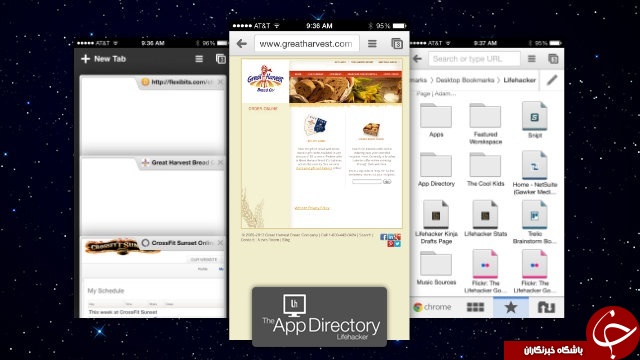Click the bread basket image

[x=371, y=130]
